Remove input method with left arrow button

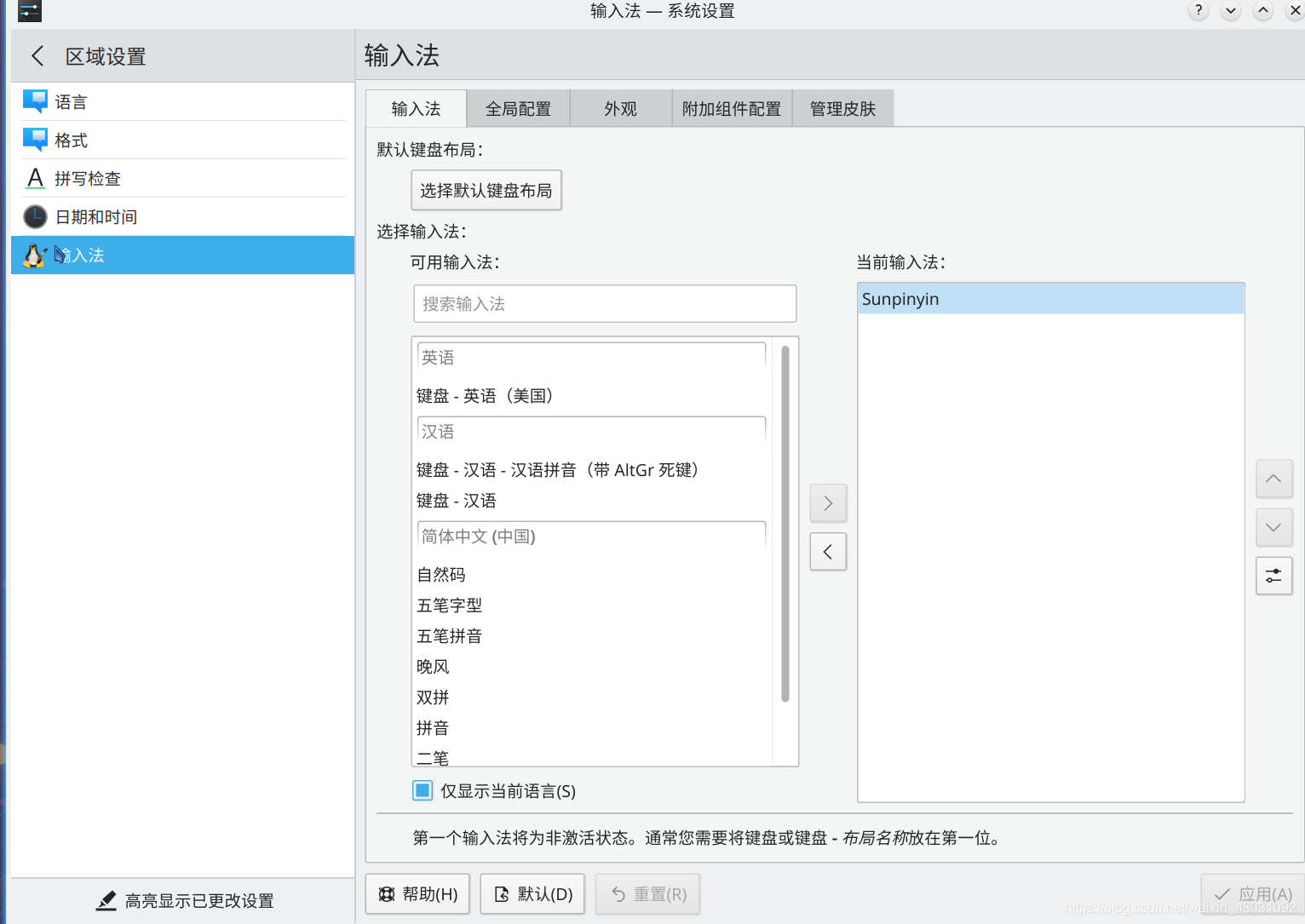click(x=828, y=552)
